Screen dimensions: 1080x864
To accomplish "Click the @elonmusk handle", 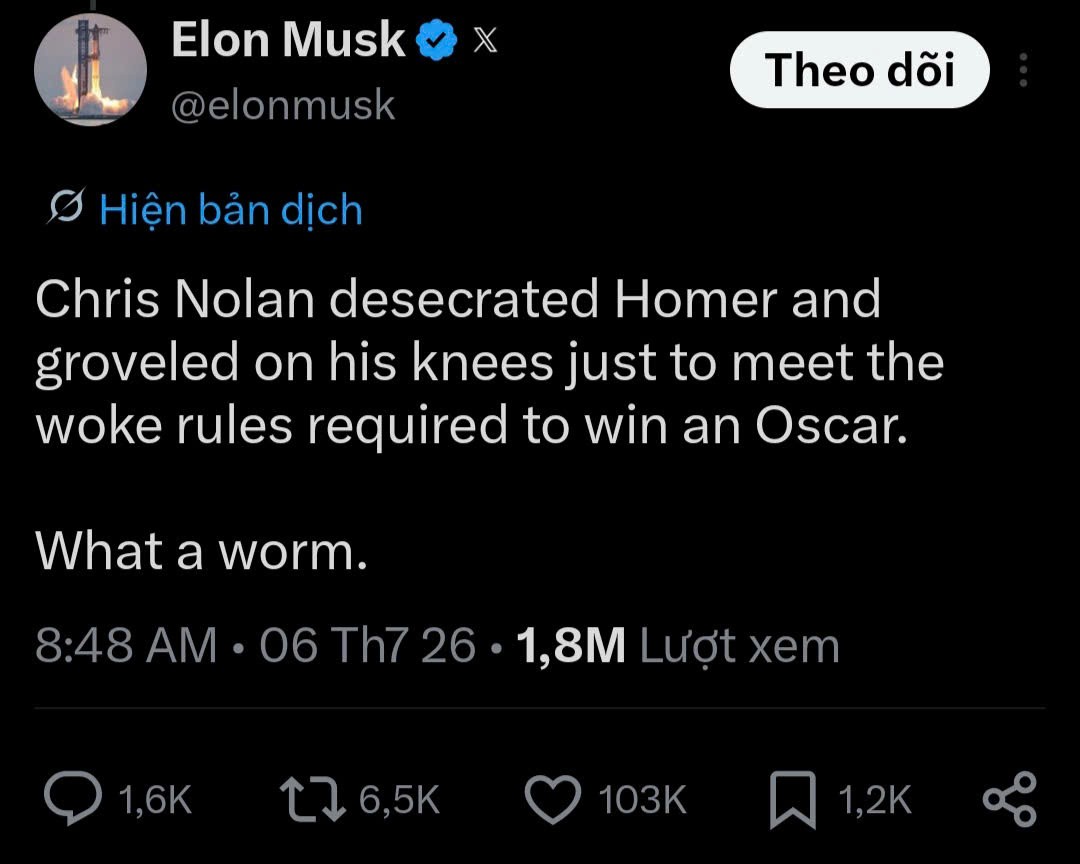I will pyautogui.click(x=283, y=105).
